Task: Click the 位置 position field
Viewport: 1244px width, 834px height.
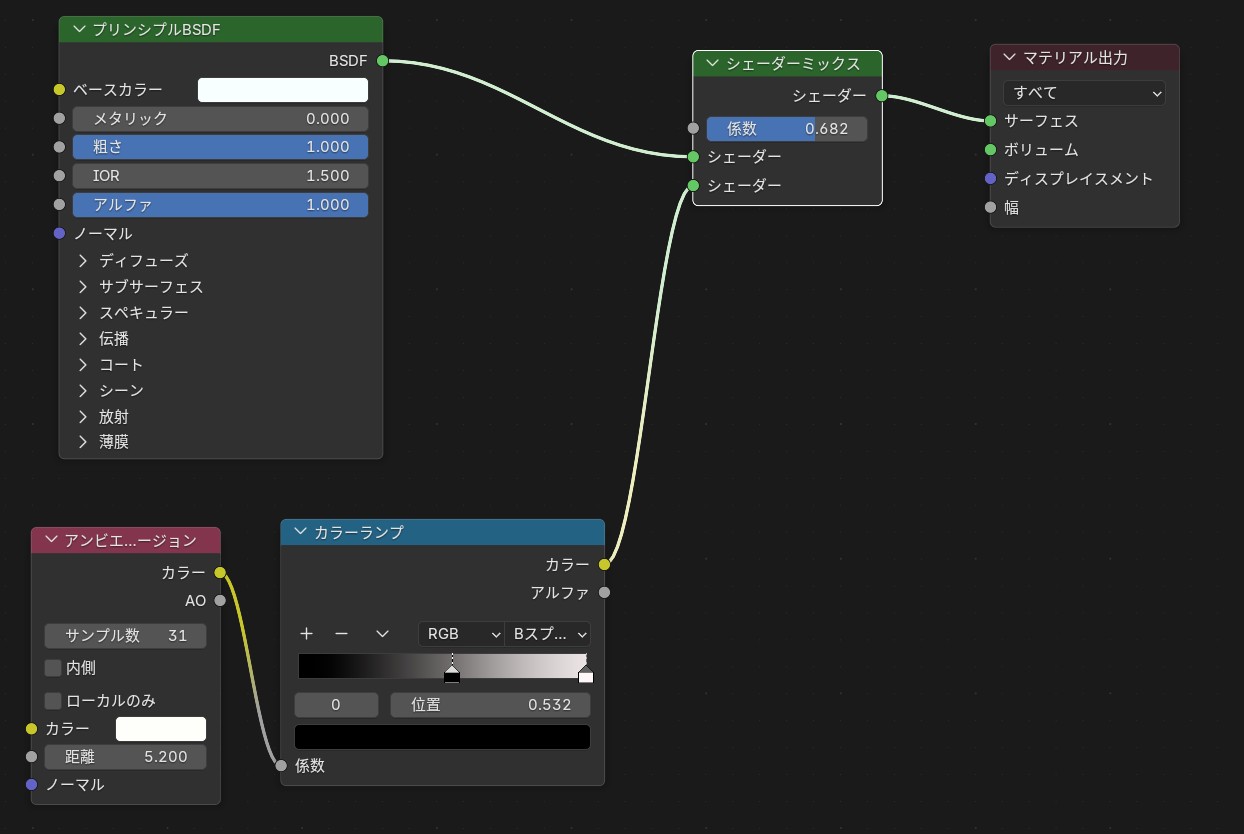Action: point(490,705)
